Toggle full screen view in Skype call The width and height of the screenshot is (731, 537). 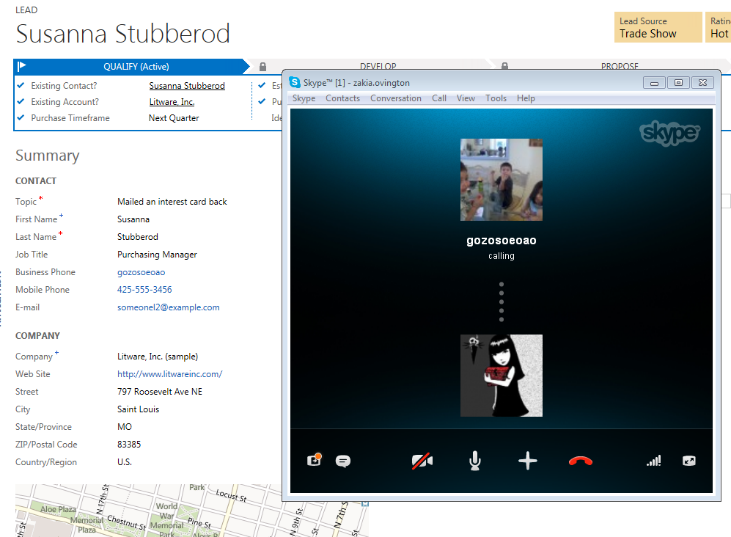(x=688, y=461)
